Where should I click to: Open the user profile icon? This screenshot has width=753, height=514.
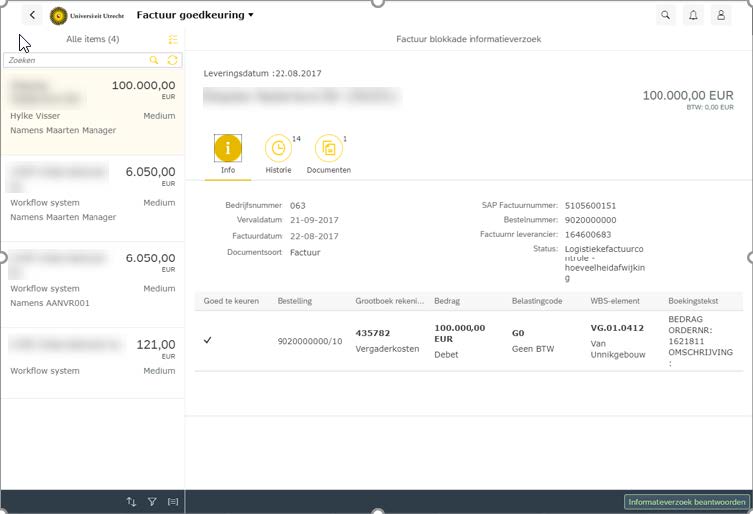720,15
